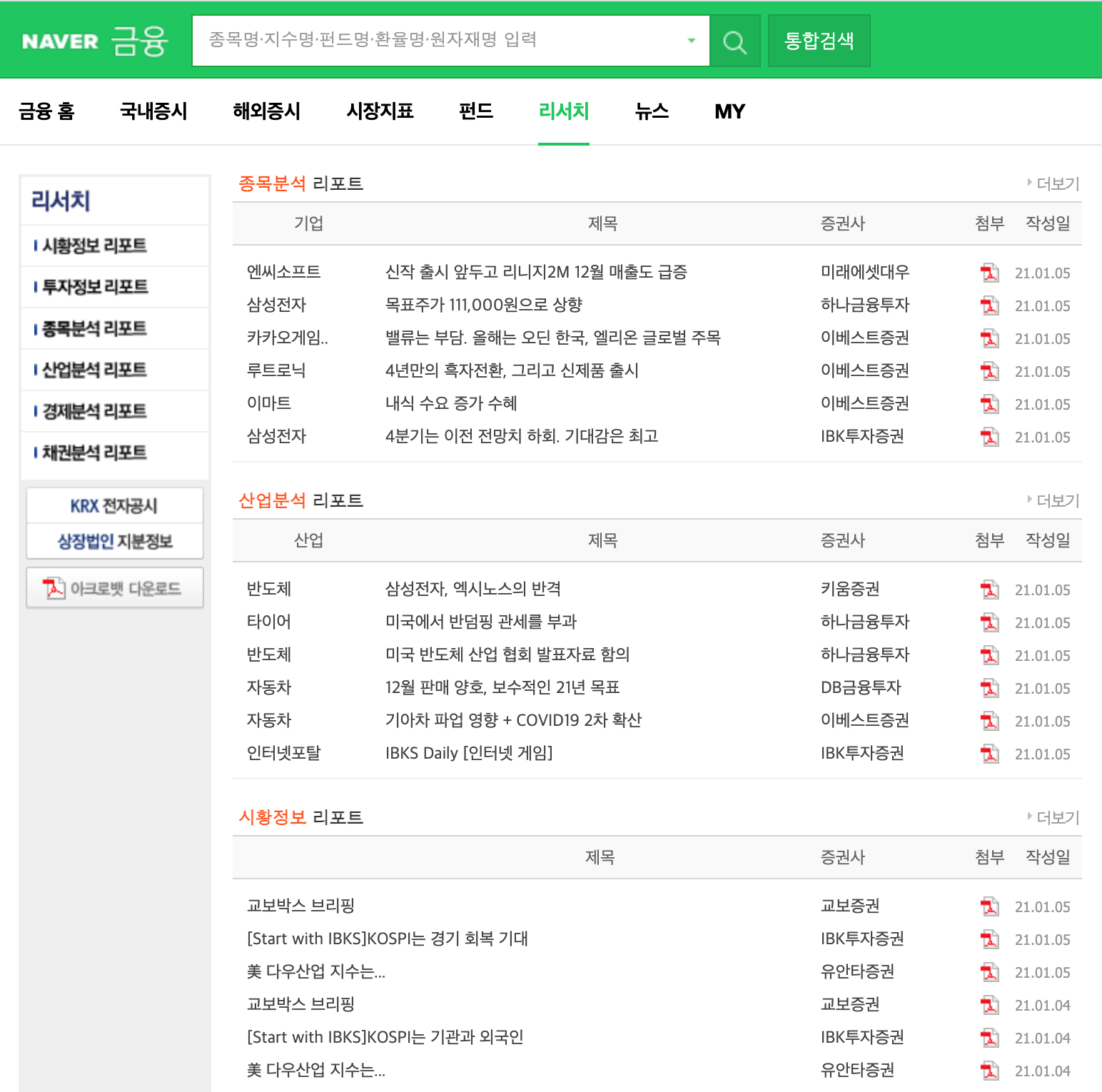
Task: Open the MY tab
Action: click(729, 111)
